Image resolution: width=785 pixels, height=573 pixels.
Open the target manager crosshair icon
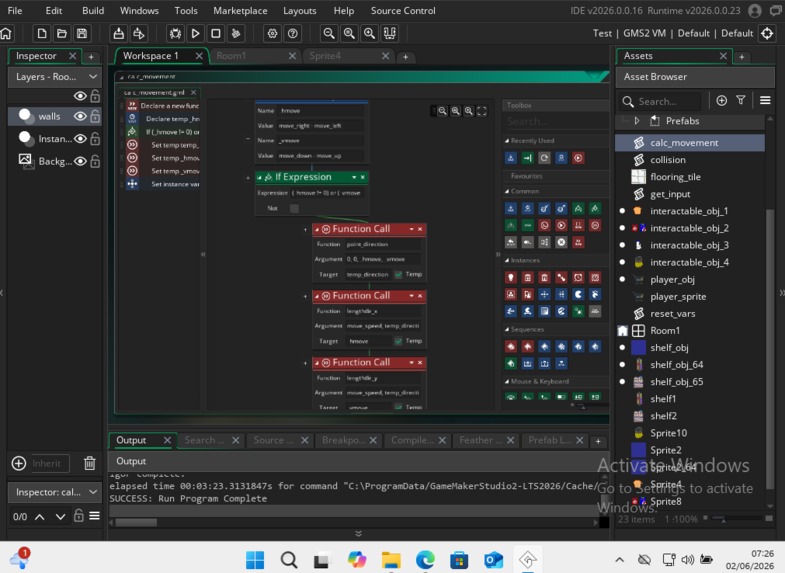(x=767, y=34)
